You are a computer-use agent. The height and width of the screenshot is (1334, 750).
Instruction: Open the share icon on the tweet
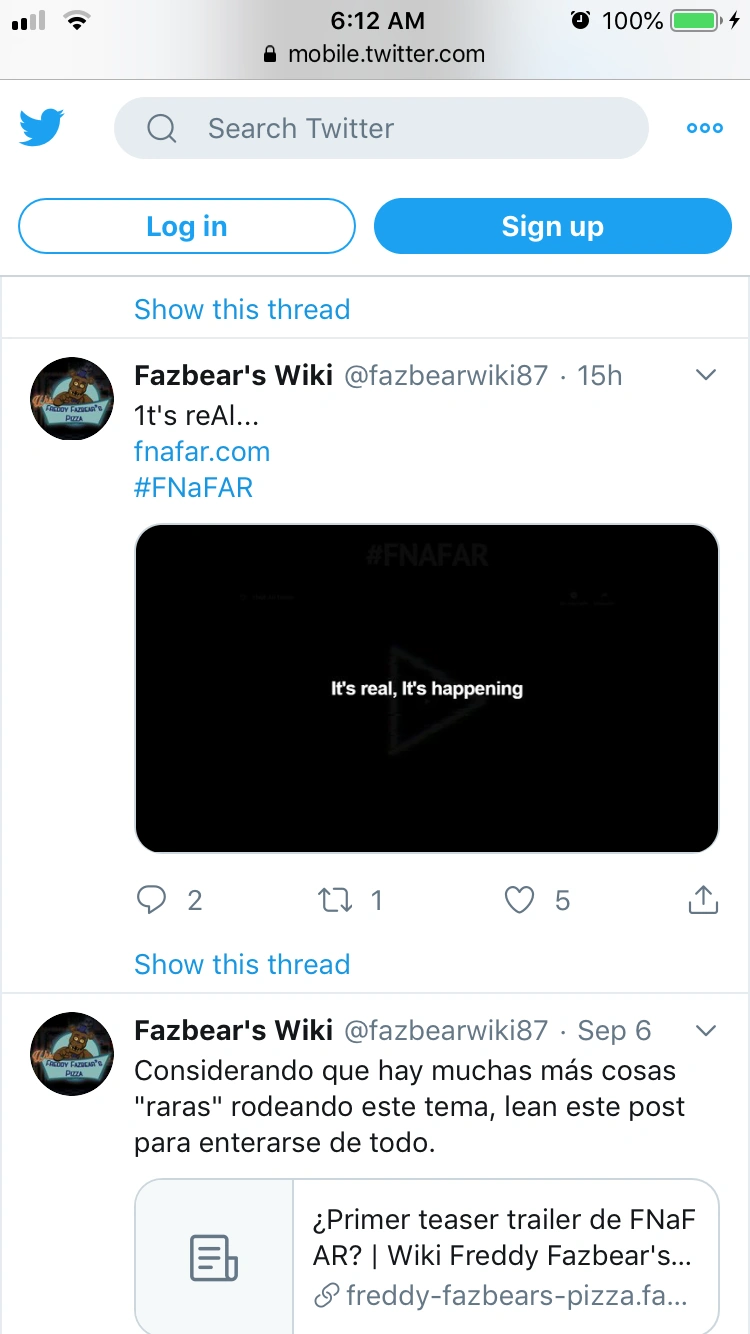coord(703,900)
